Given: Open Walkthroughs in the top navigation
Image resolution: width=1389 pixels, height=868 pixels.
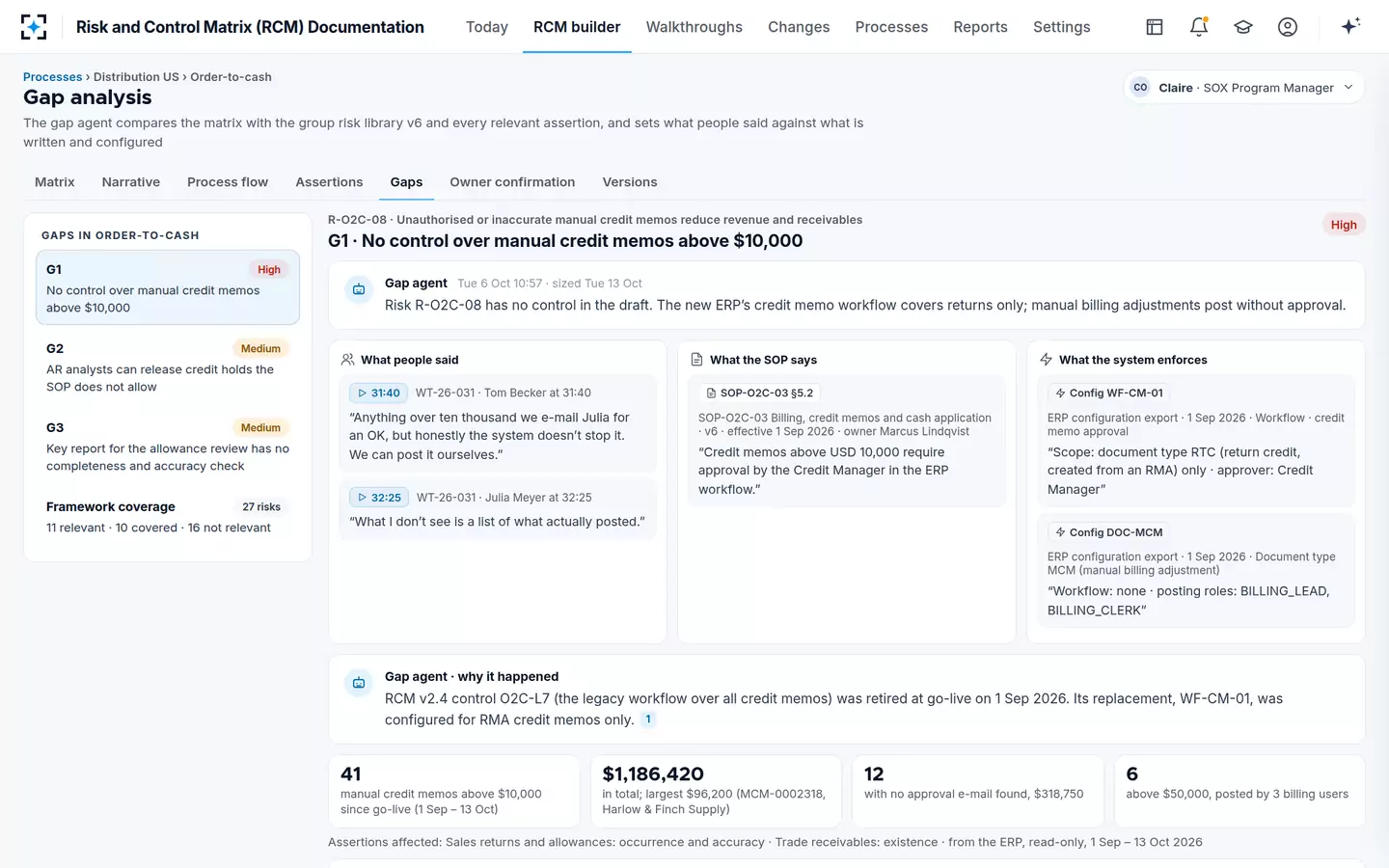Looking at the screenshot, I should click(694, 27).
